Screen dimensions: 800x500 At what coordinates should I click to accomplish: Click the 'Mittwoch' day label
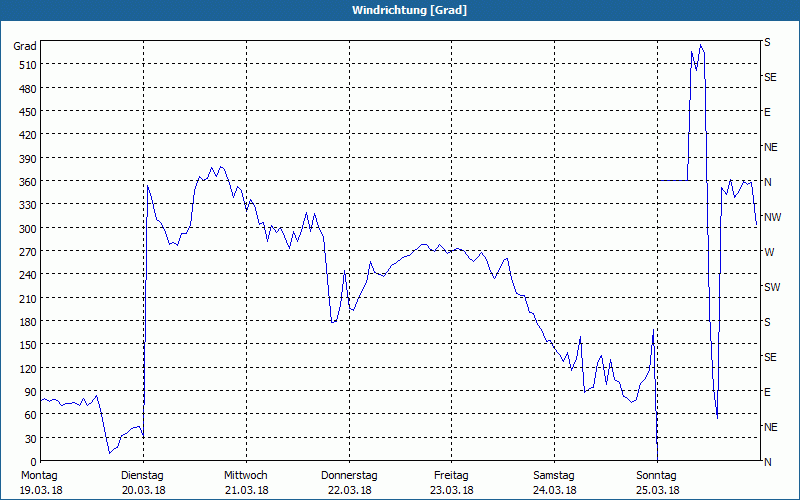[245, 476]
